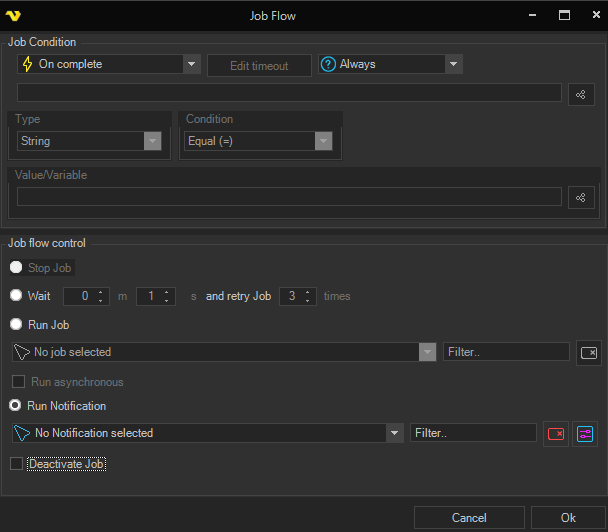This screenshot has height=532, width=608.
Task: Enable the Deactivate Job checkbox
Action: coord(16,464)
